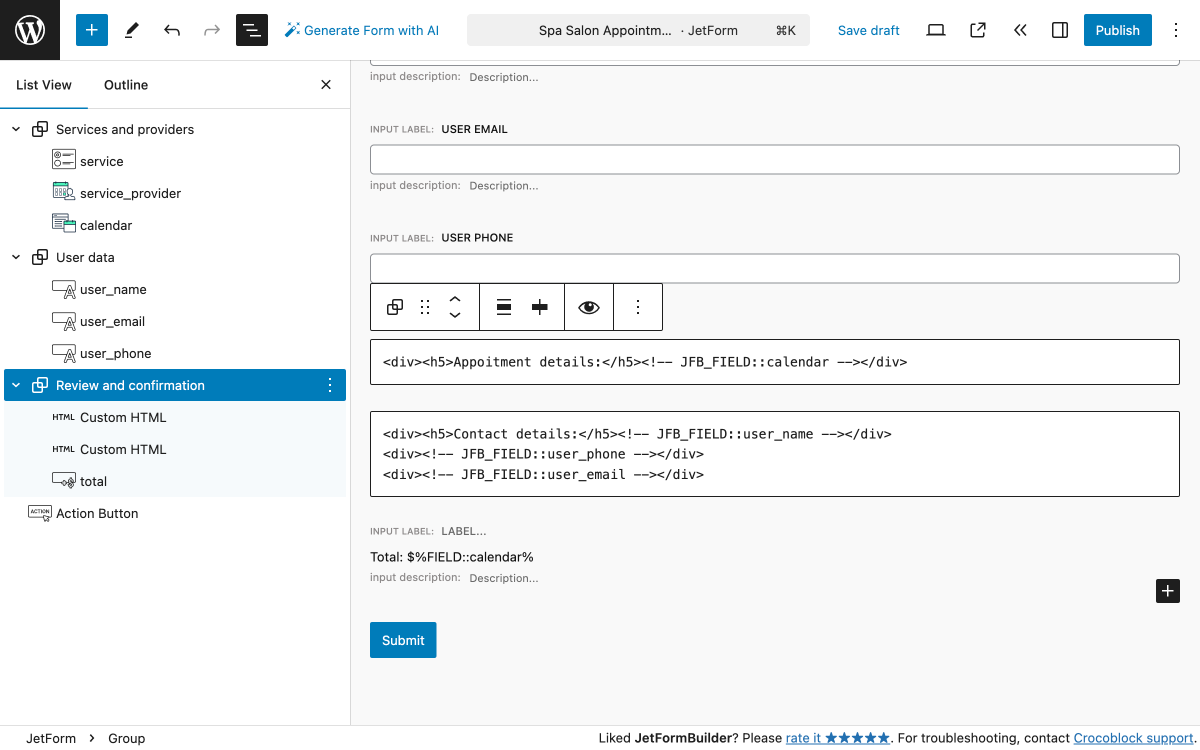Open the form in a new tab icon
Viewport: 1200px width, 750px height.
pos(978,30)
